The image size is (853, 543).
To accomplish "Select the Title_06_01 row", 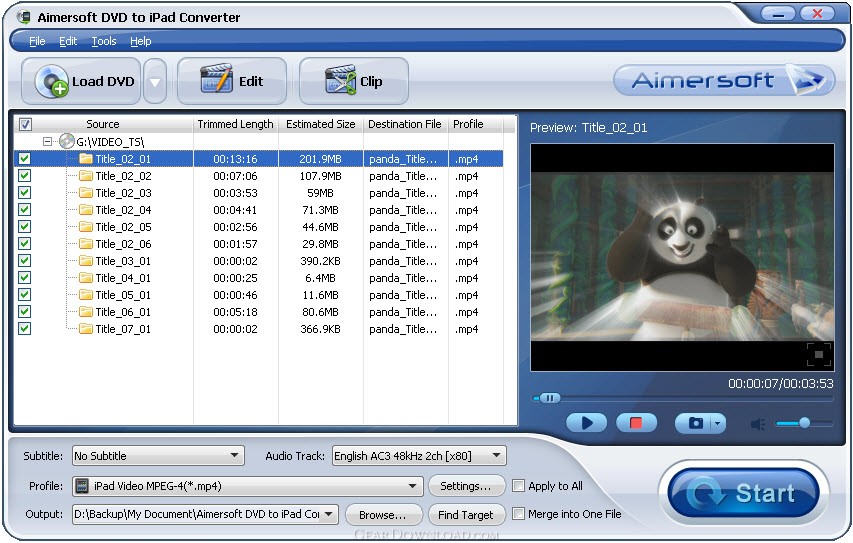I will 258,312.
